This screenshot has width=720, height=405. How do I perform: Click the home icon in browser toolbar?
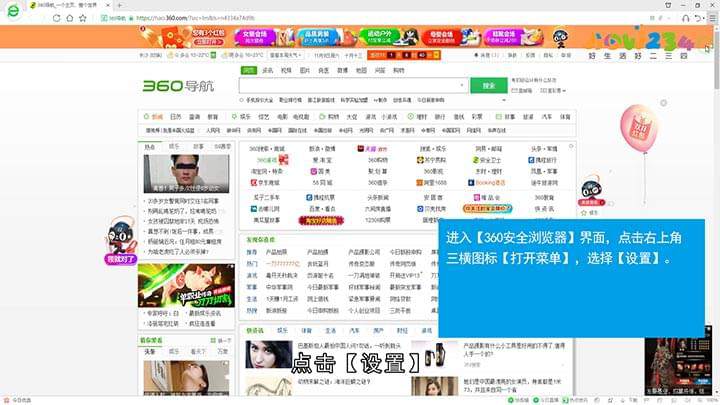click(x=70, y=18)
